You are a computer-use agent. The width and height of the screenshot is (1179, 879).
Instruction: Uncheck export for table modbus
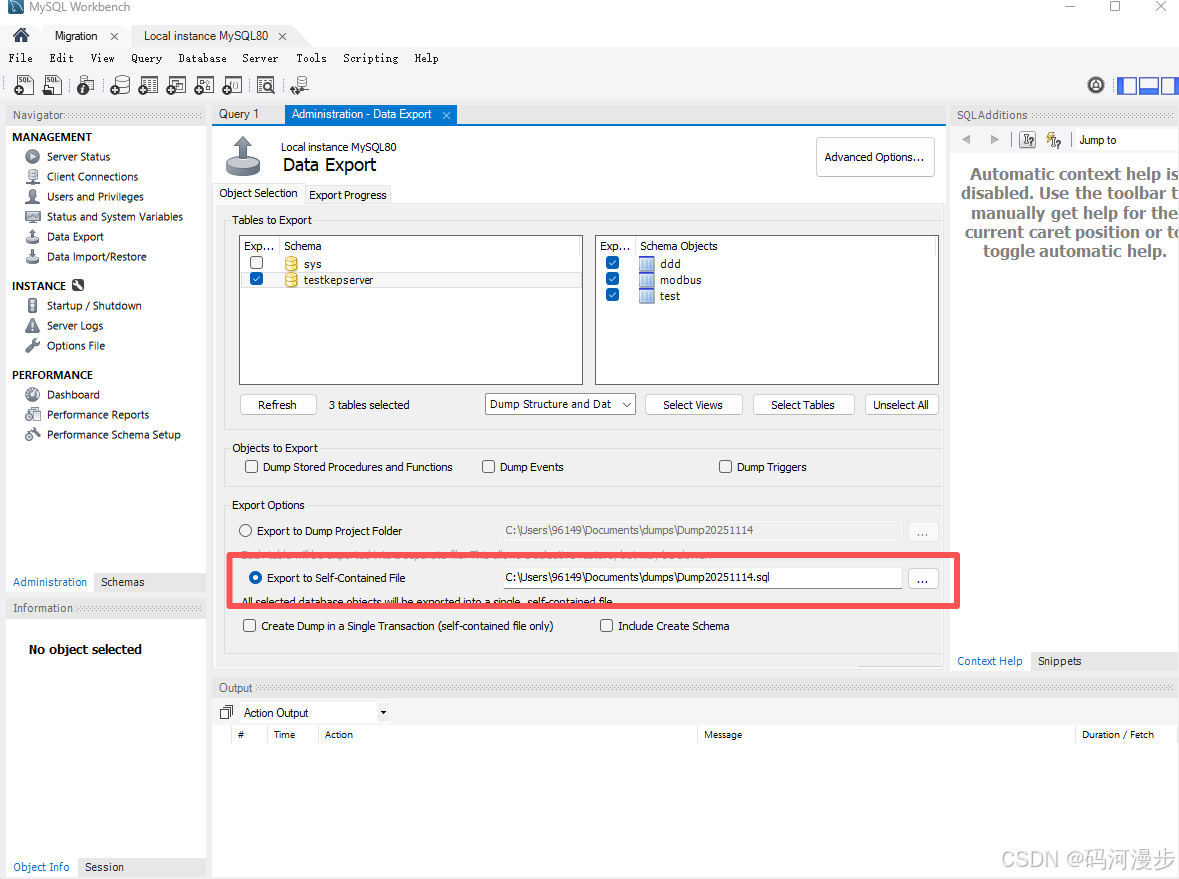(613, 278)
